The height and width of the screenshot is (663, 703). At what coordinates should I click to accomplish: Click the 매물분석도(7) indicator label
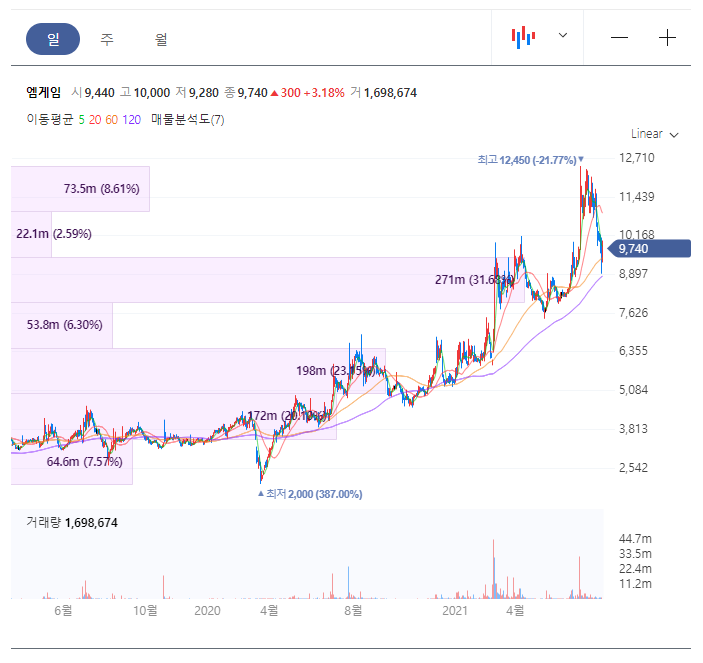coord(187,120)
